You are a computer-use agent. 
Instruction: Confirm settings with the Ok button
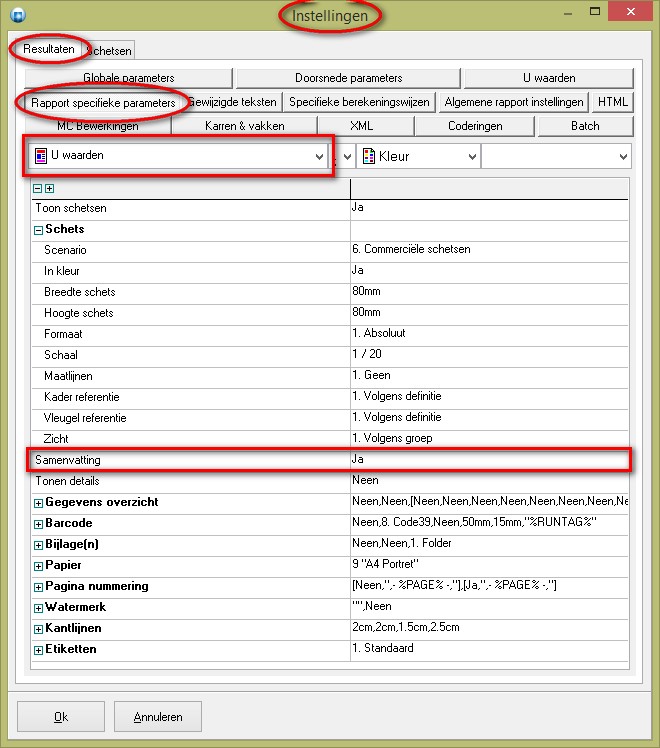tap(61, 717)
